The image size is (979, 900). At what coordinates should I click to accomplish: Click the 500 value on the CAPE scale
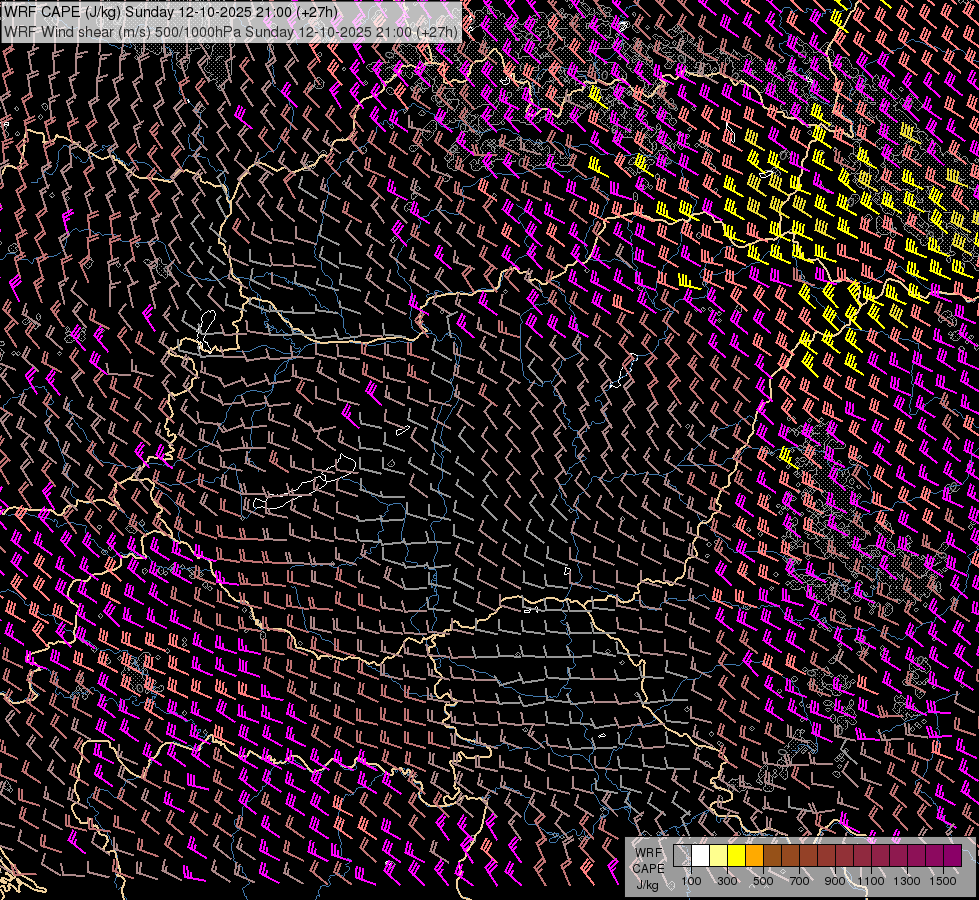click(x=763, y=881)
